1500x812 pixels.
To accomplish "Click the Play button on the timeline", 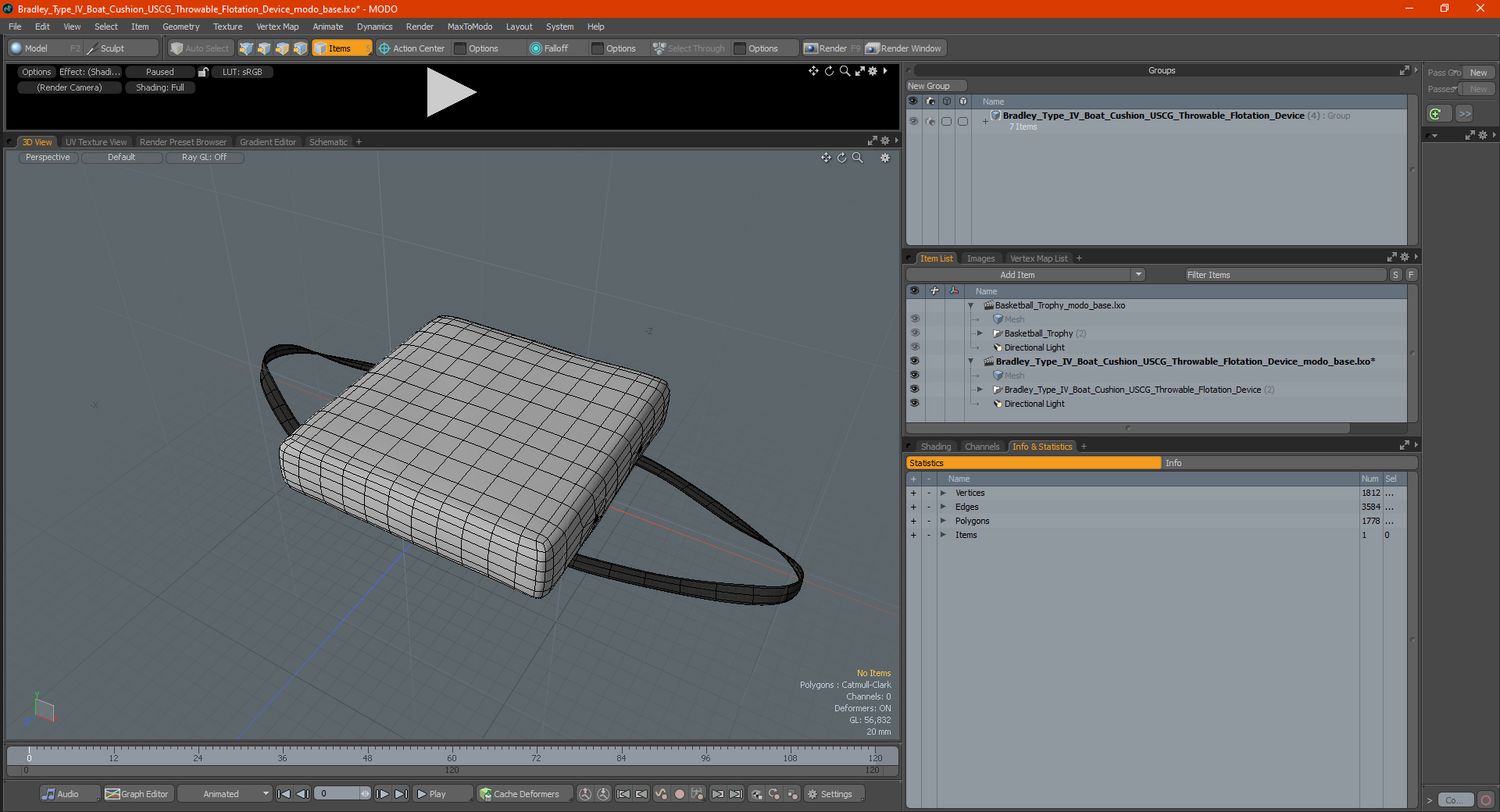I will coord(441,794).
